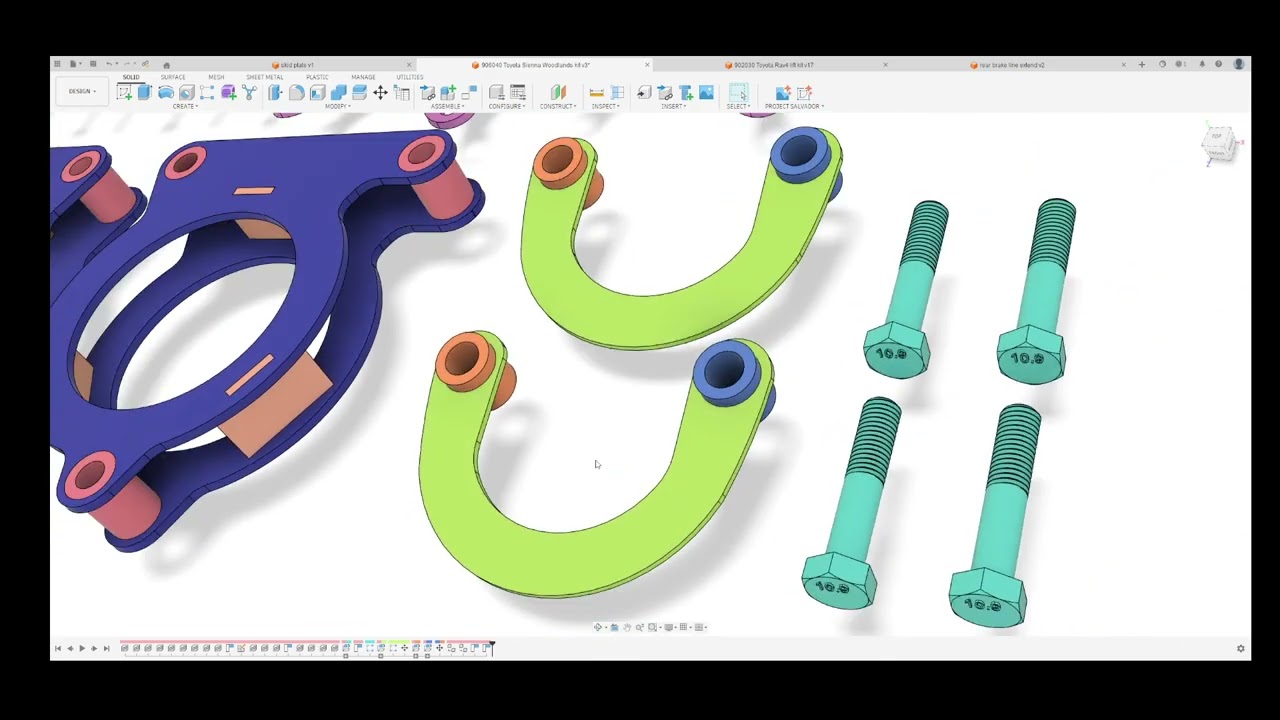Switch to the Surface ribbon tab
1280x720 pixels.
click(173, 77)
